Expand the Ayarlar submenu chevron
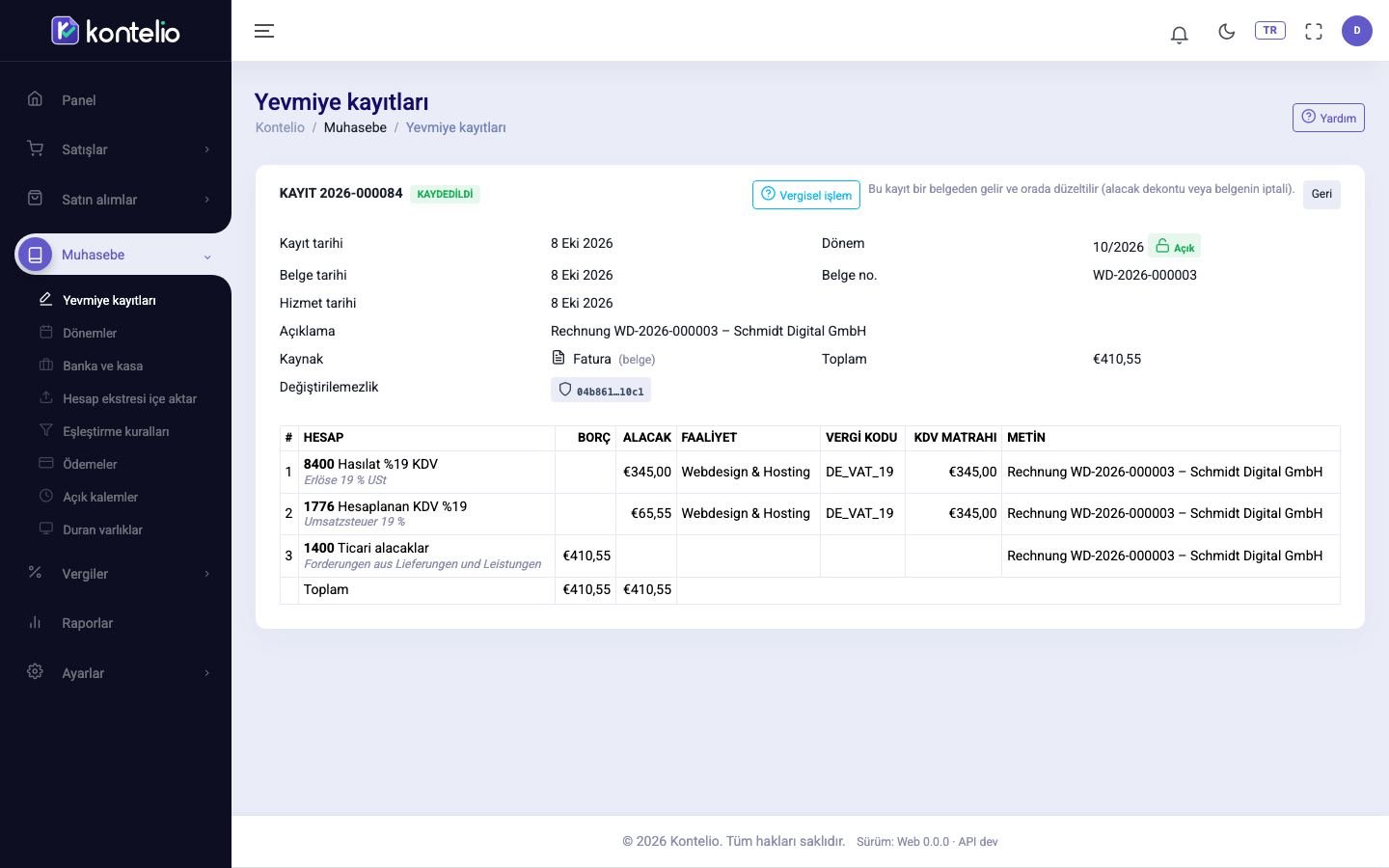This screenshot has width=1389, height=868. tap(206, 673)
